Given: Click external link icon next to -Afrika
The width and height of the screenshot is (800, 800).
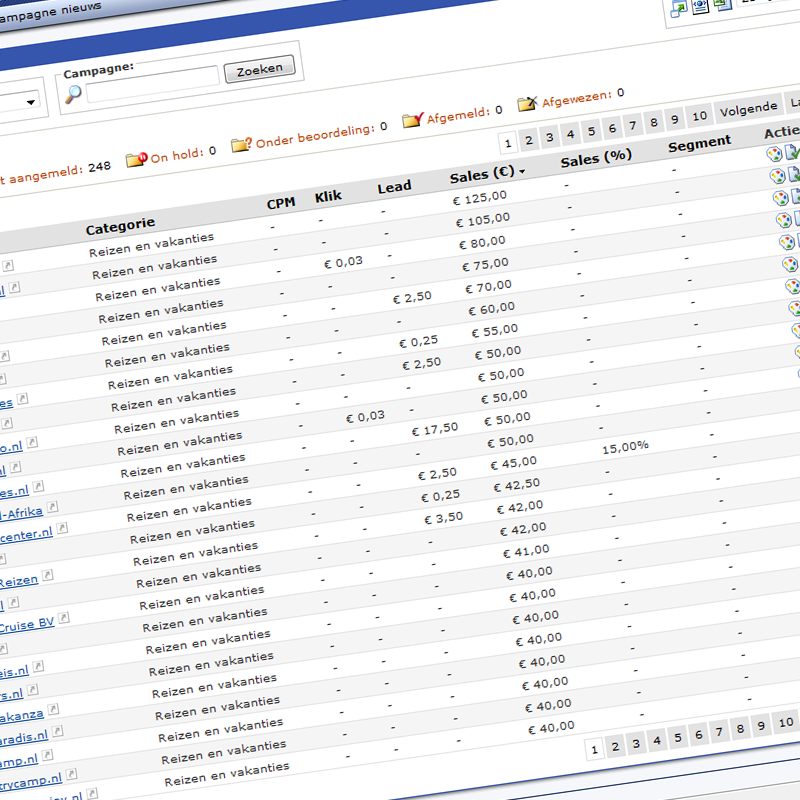Looking at the screenshot, I should pos(53,507).
